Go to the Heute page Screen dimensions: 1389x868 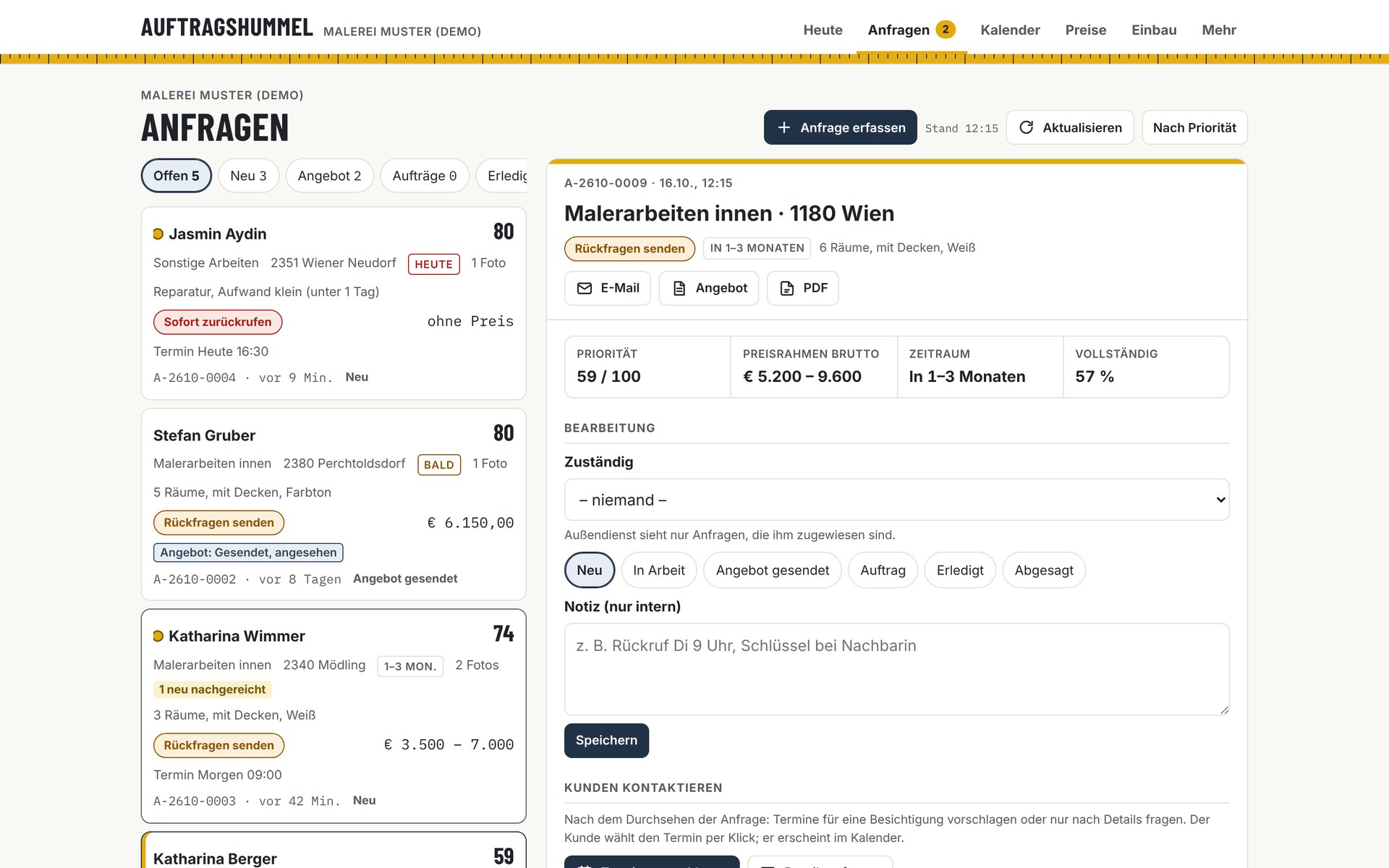click(x=823, y=30)
